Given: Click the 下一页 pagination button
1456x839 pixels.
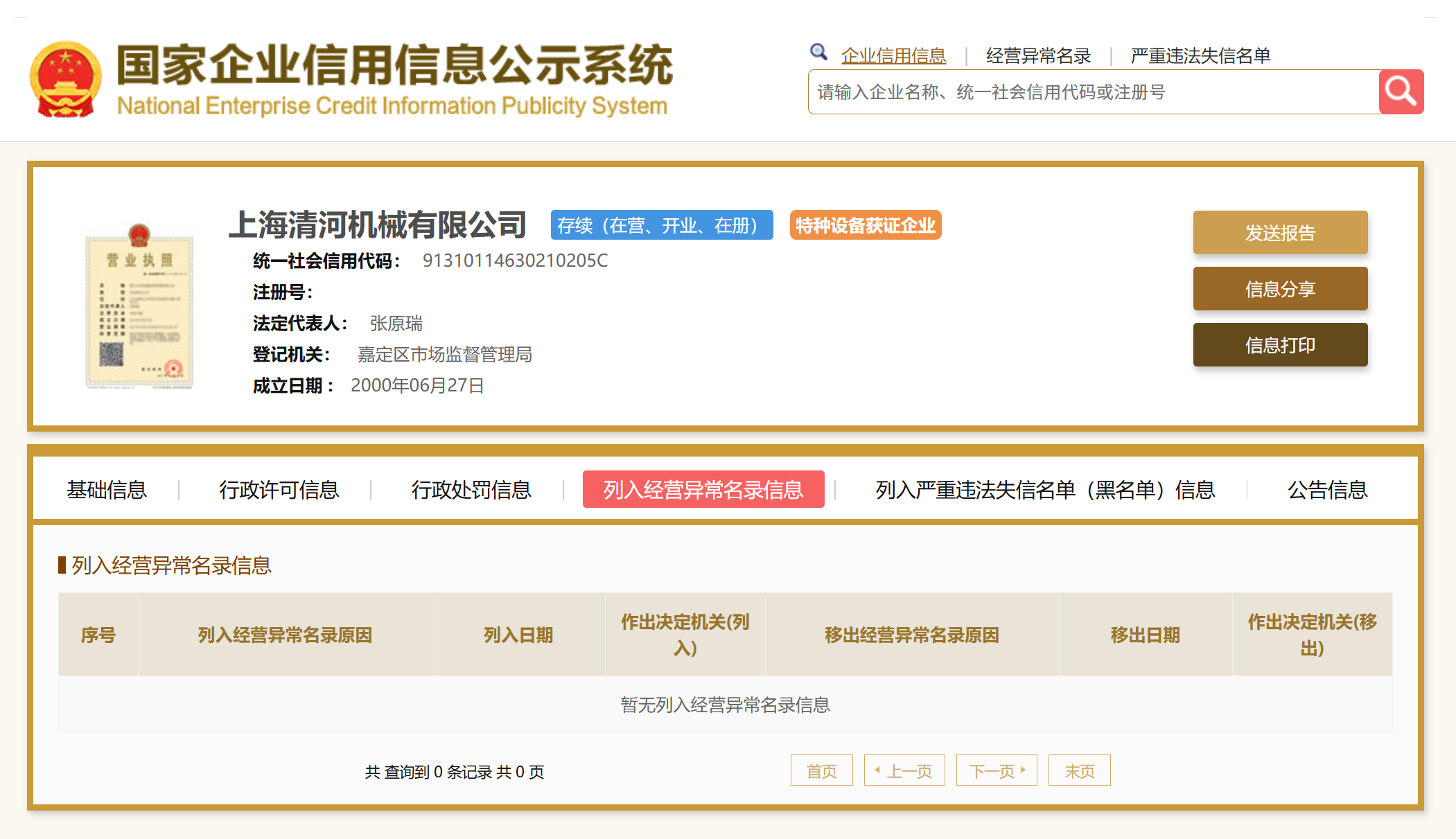Looking at the screenshot, I should click(x=997, y=770).
